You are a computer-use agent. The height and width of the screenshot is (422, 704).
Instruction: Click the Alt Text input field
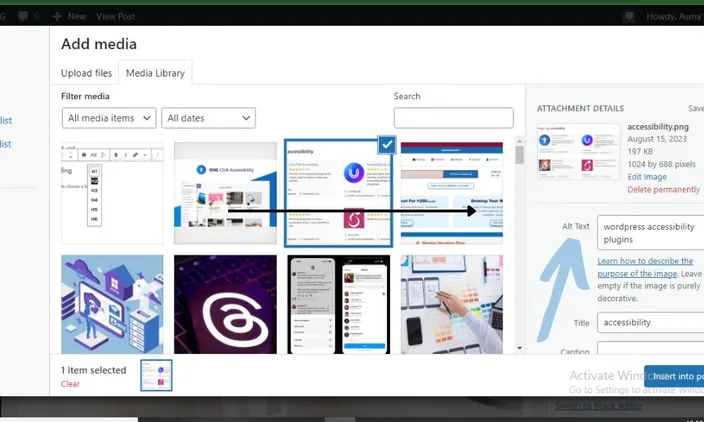pos(650,233)
